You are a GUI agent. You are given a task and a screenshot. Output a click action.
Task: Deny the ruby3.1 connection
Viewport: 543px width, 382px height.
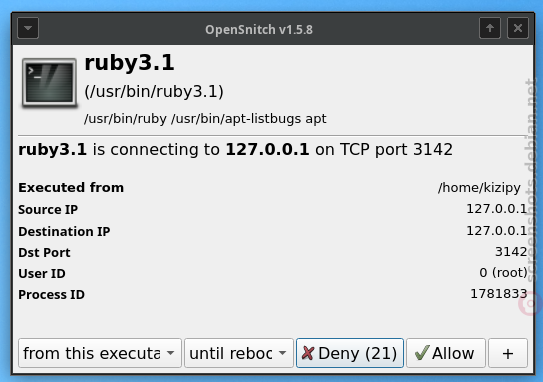tap(350, 353)
